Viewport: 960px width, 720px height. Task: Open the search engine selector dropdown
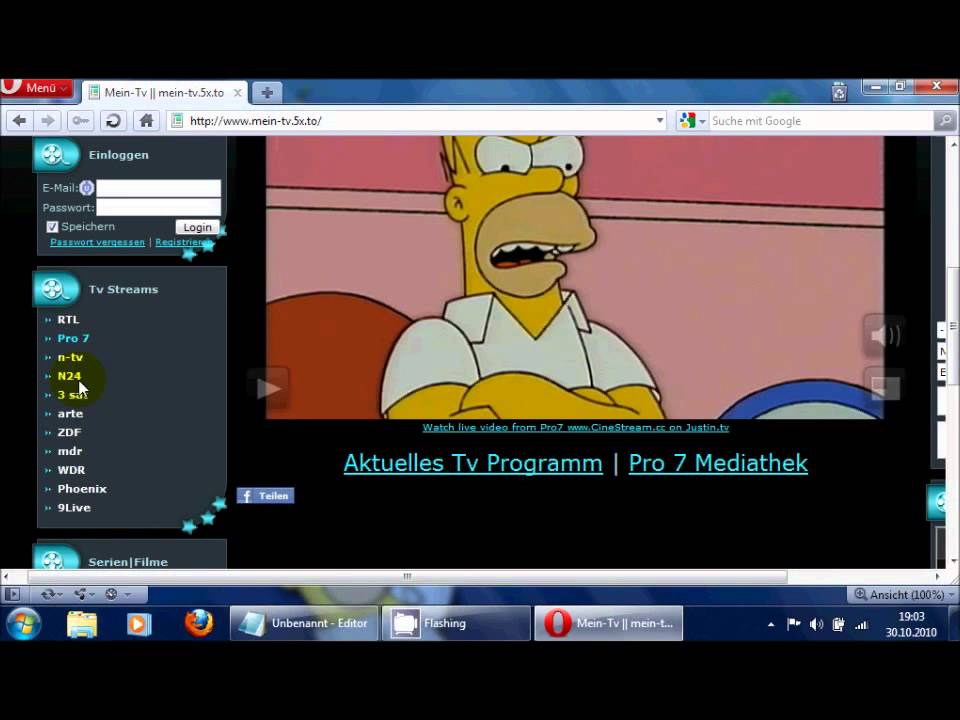click(693, 121)
